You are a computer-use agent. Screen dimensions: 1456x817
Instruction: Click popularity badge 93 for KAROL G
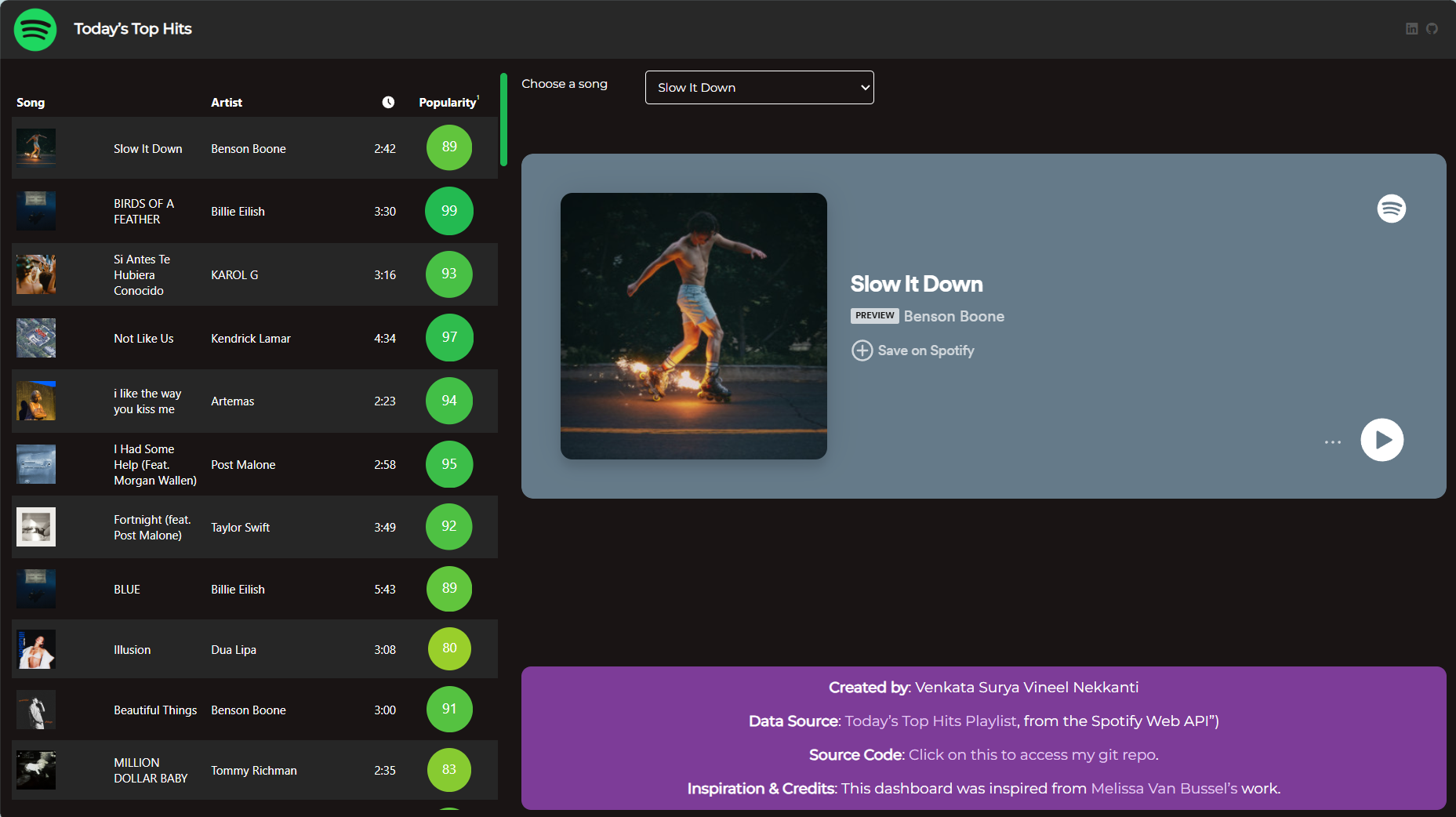point(449,274)
